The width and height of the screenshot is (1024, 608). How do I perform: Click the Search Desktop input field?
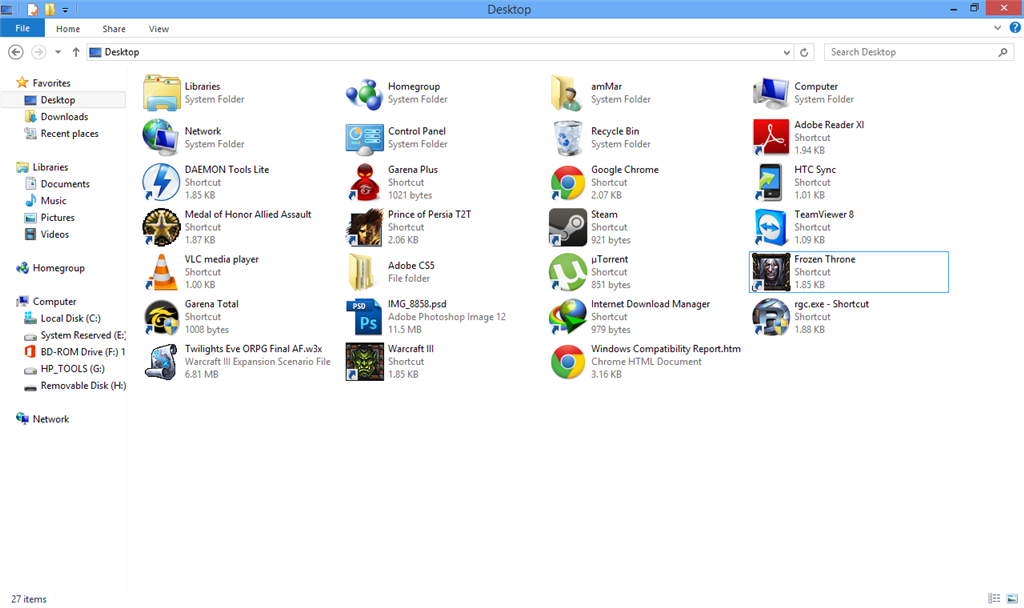(x=919, y=52)
